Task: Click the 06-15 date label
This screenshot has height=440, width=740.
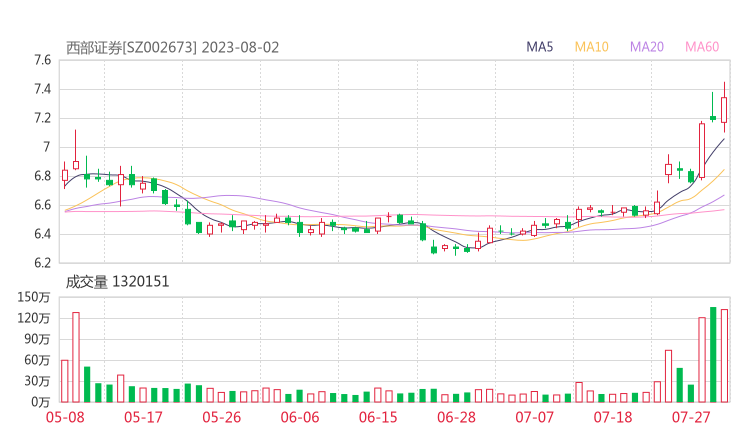Action: click(x=378, y=417)
